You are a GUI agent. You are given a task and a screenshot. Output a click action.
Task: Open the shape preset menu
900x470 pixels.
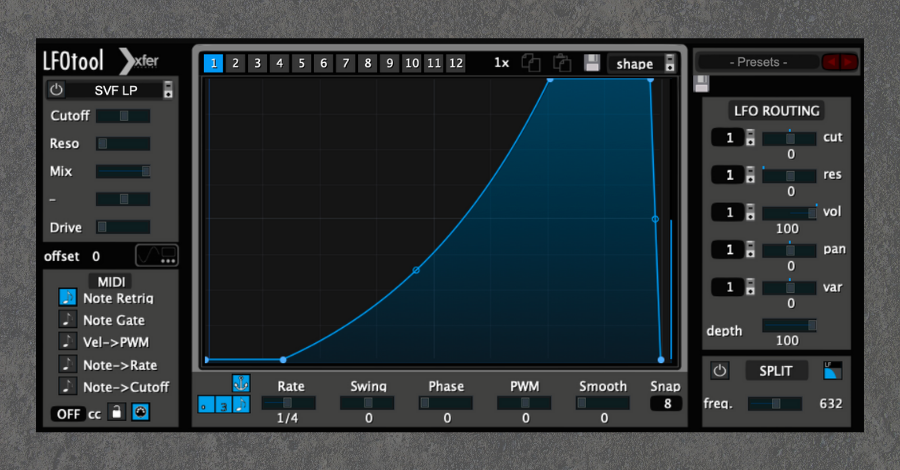click(635, 64)
